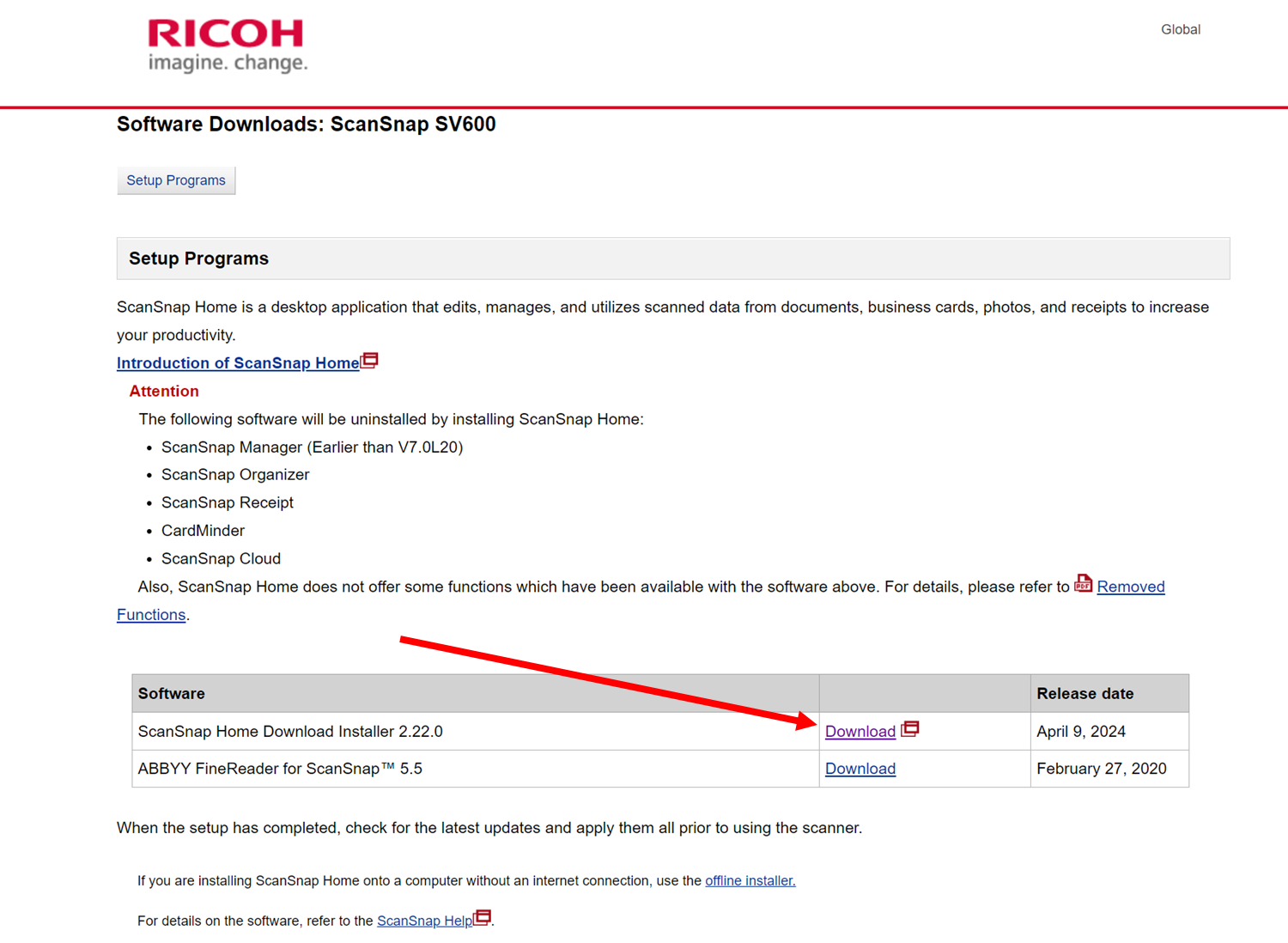
Task: Click the Release date column header
Action: [x=1109, y=693]
